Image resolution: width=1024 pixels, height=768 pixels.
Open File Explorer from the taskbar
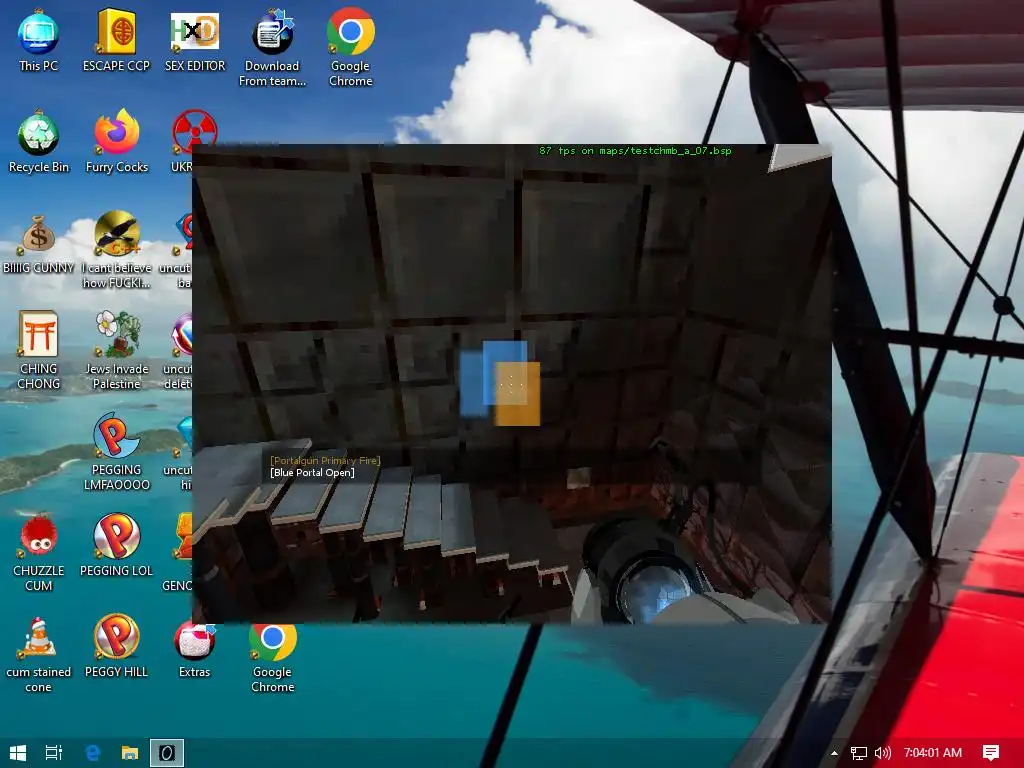130,753
